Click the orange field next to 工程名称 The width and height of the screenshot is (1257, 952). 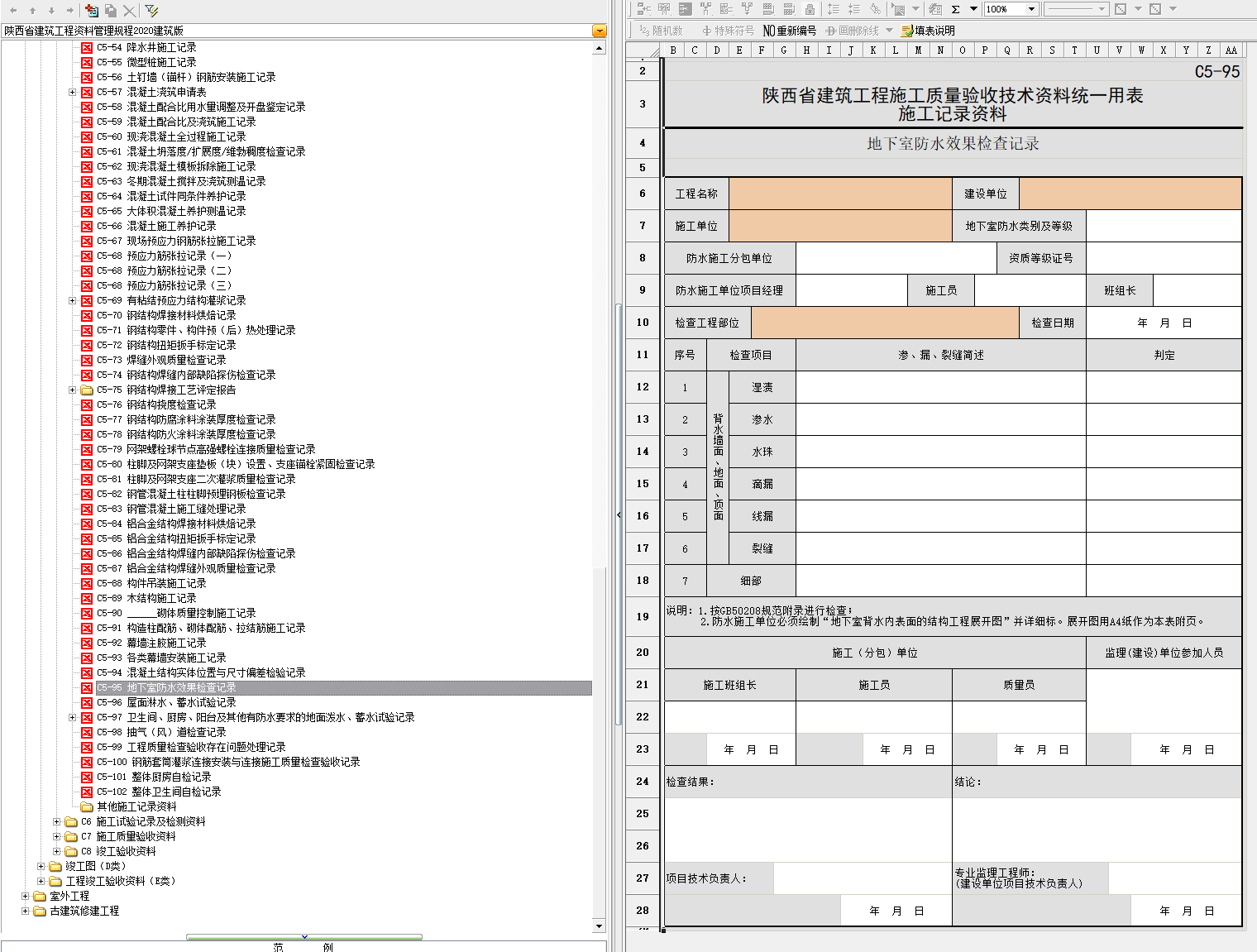[840, 194]
